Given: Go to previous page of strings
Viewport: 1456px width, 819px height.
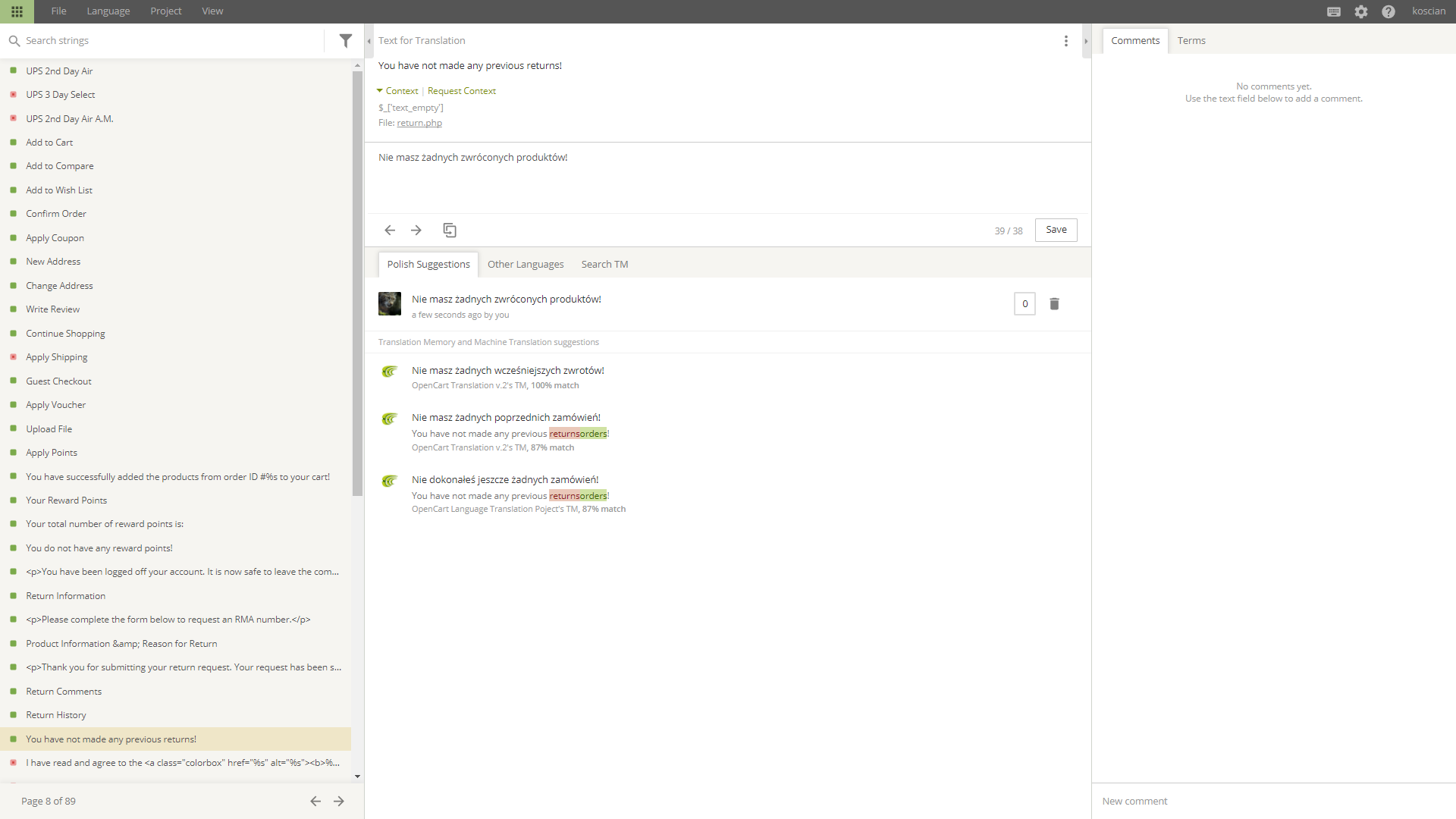Looking at the screenshot, I should point(315,801).
